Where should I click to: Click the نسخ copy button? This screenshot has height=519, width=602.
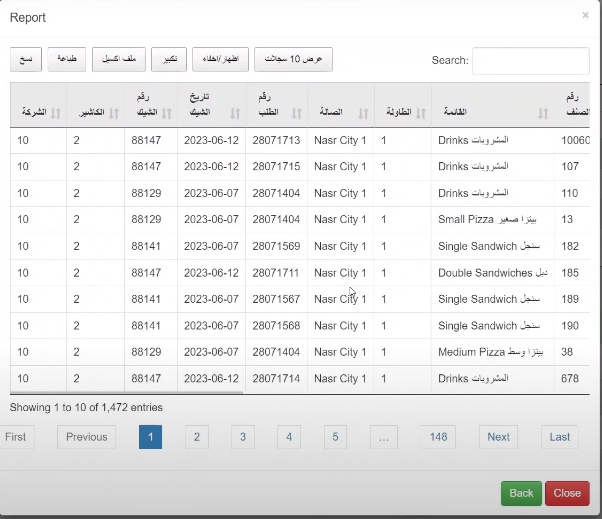(24, 60)
